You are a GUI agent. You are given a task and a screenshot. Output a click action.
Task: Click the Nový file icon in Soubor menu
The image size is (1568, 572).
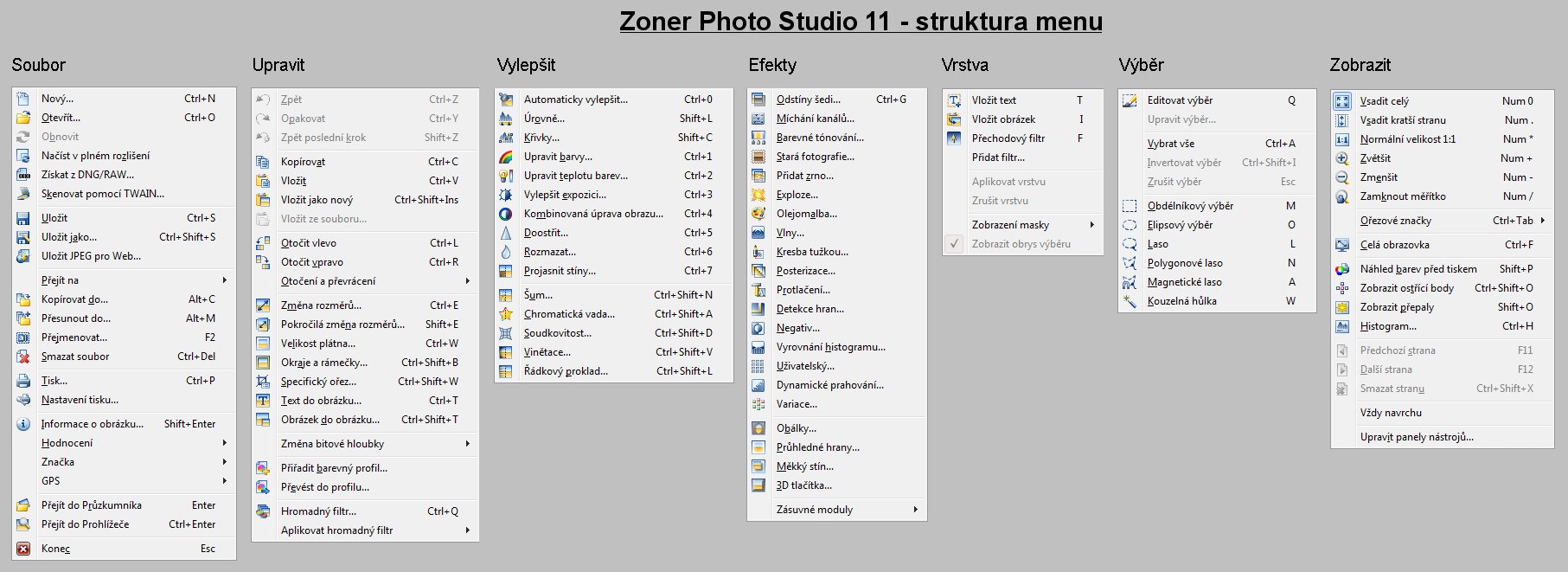(23, 99)
